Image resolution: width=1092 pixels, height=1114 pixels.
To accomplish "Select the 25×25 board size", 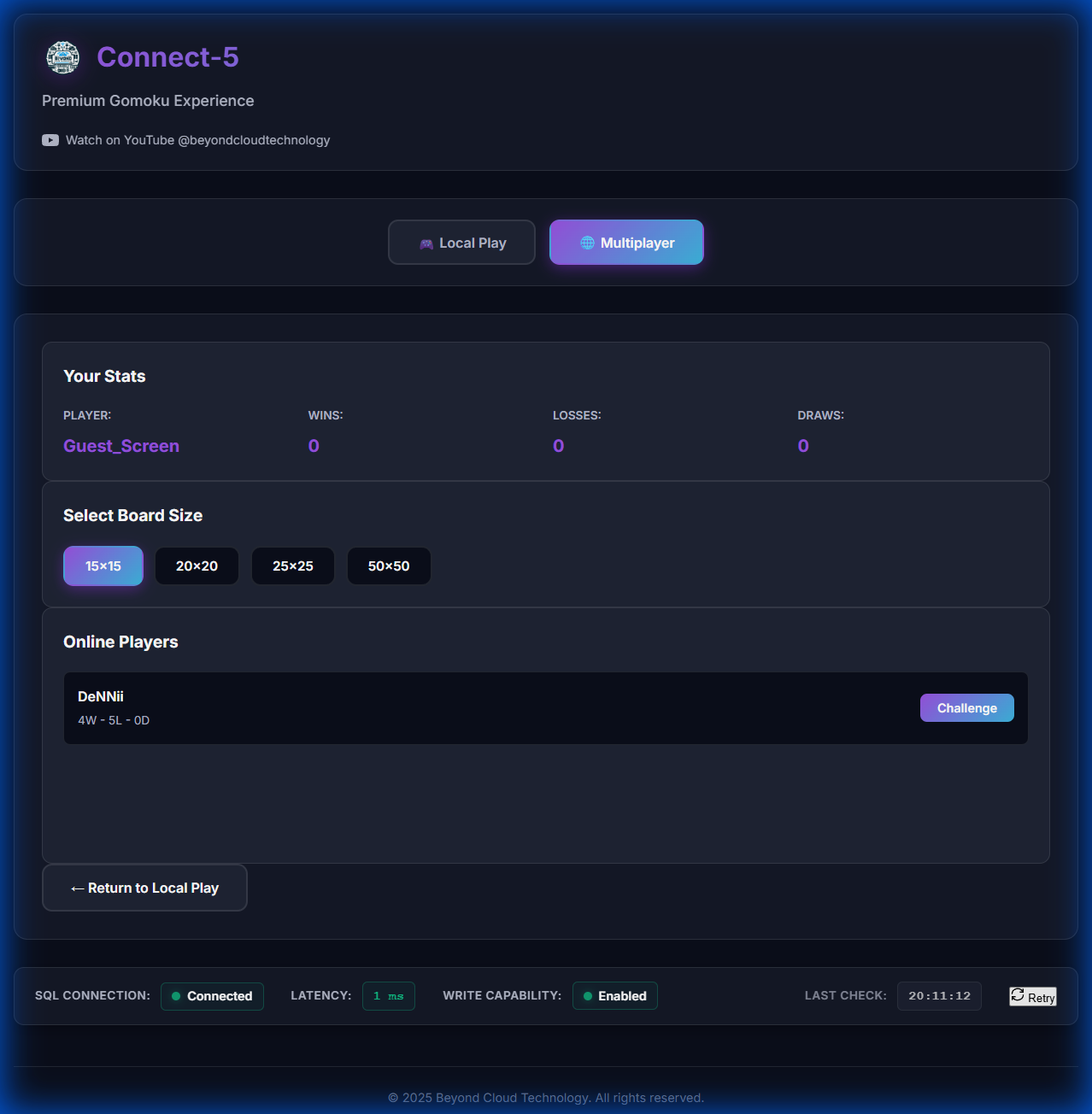I will pyautogui.click(x=292, y=566).
